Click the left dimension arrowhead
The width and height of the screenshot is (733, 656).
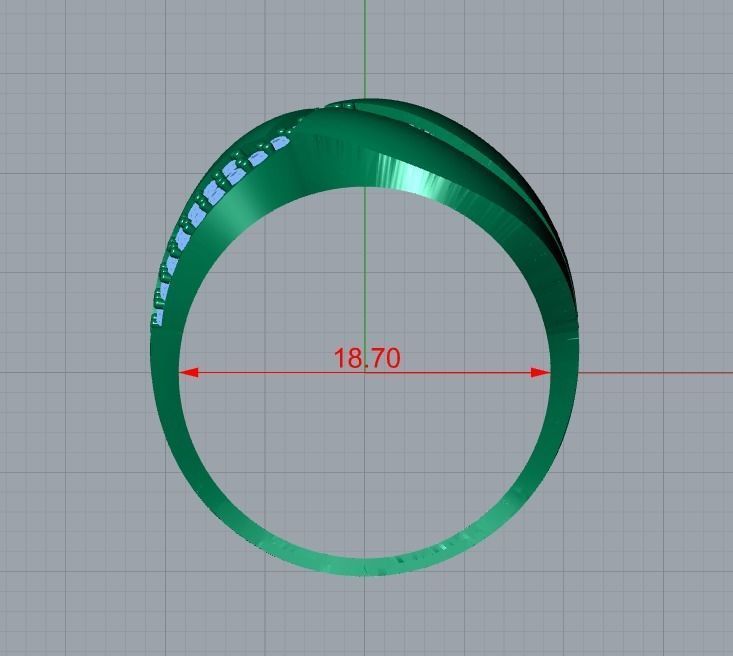[x=189, y=373]
